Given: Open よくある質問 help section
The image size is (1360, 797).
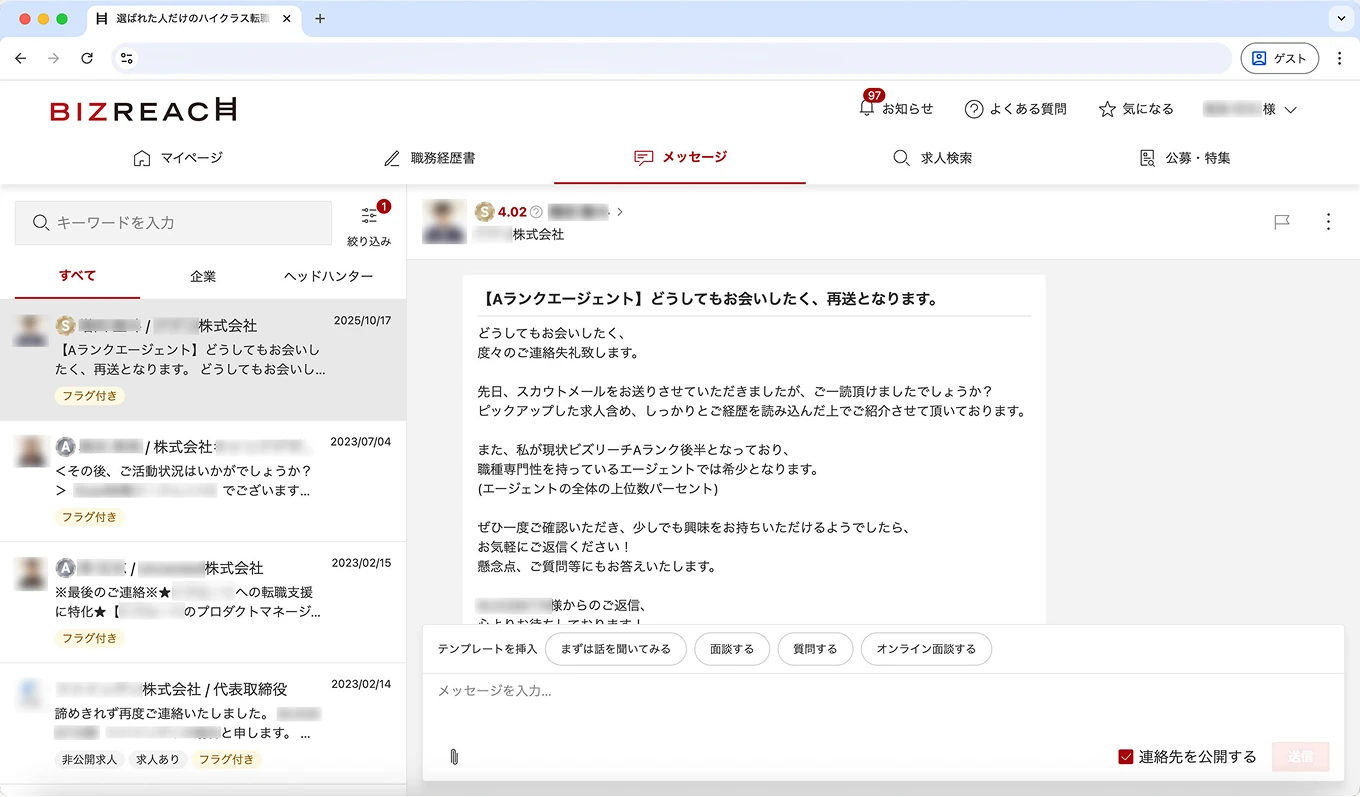Looking at the screenshot, I should pyautogui.click(x=1015, y=108).
